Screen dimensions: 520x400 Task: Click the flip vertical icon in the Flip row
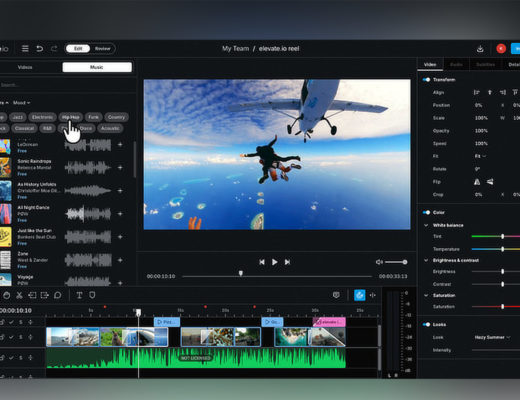pyautogui.click(x=490, y=182)
